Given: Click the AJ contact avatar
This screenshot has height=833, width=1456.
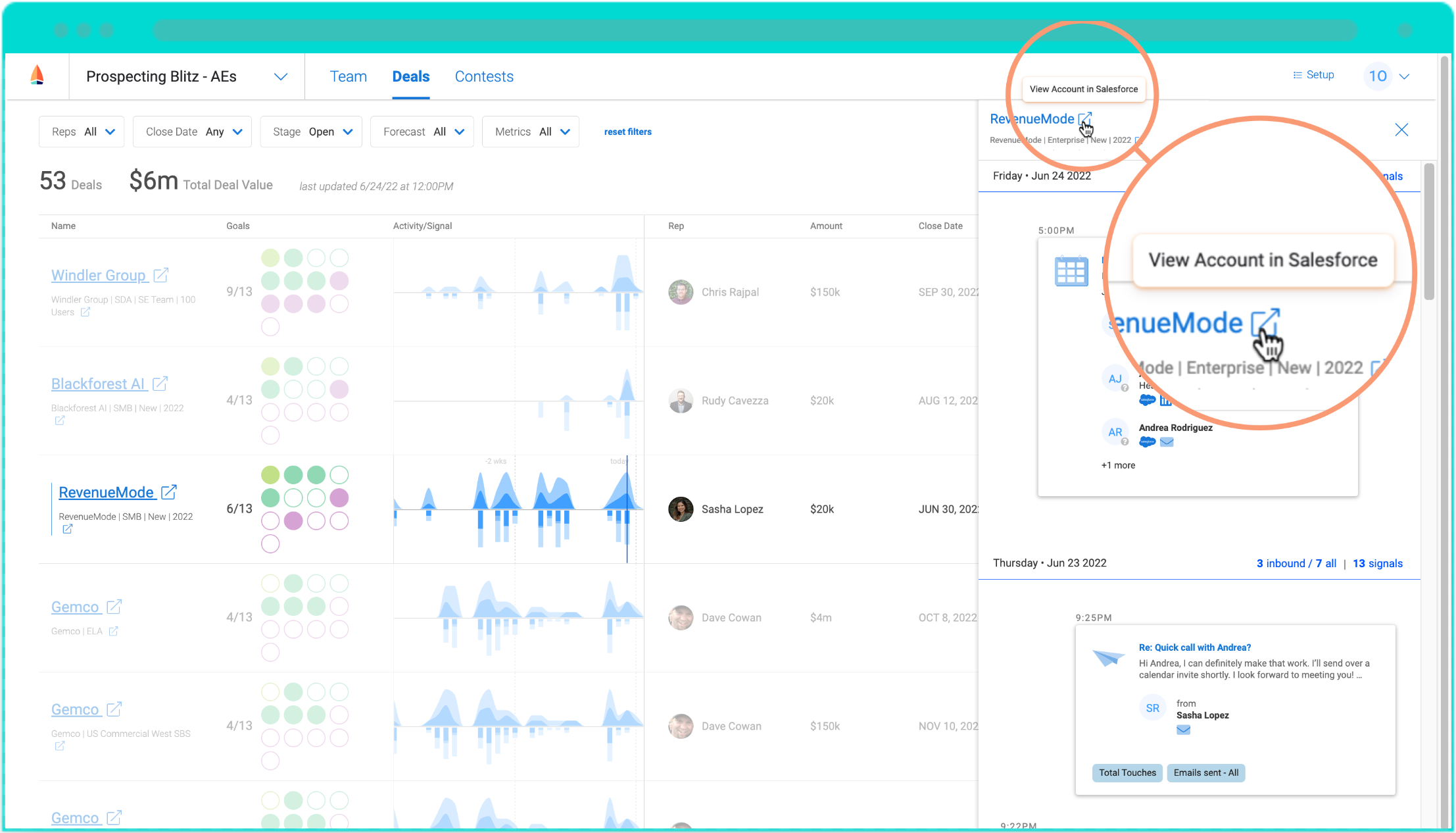Looking at the screenshot, I should coord(1115,378).
